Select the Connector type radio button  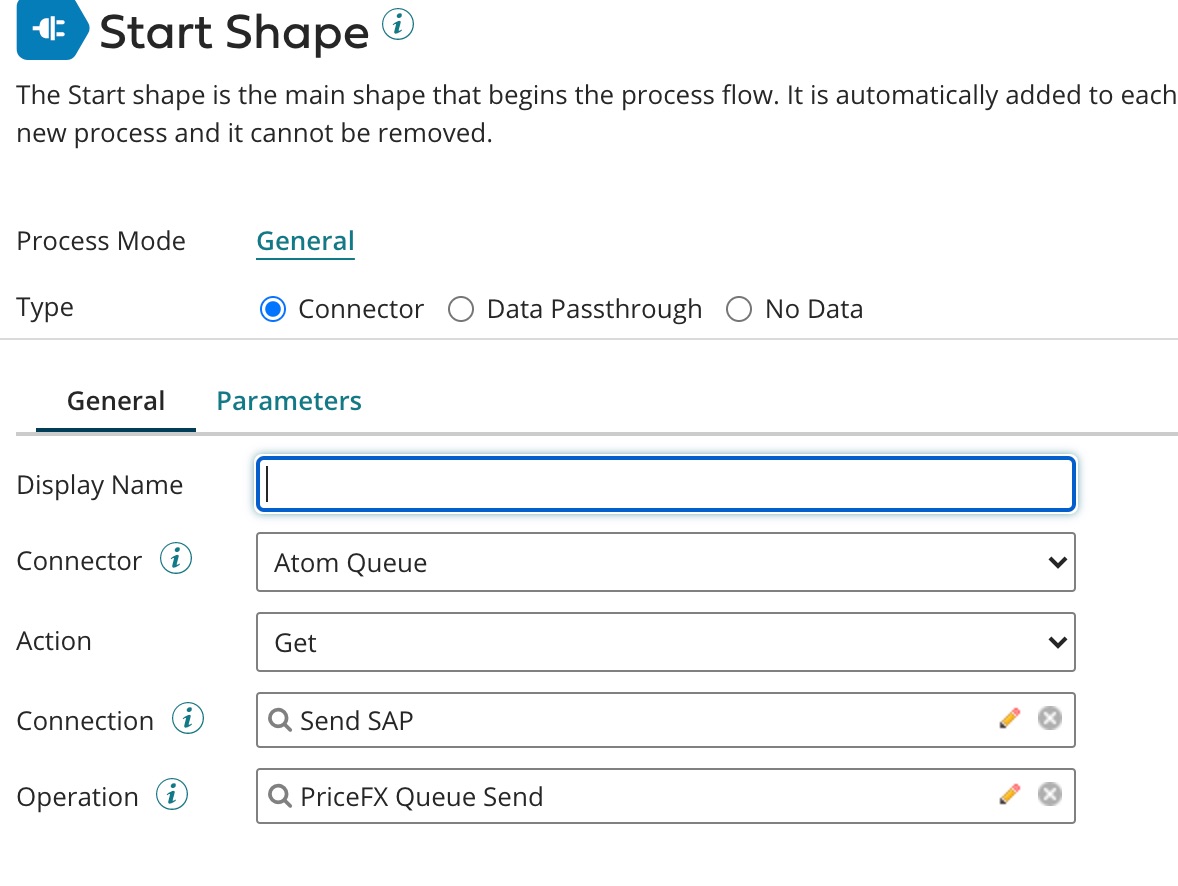pos(272,309)
